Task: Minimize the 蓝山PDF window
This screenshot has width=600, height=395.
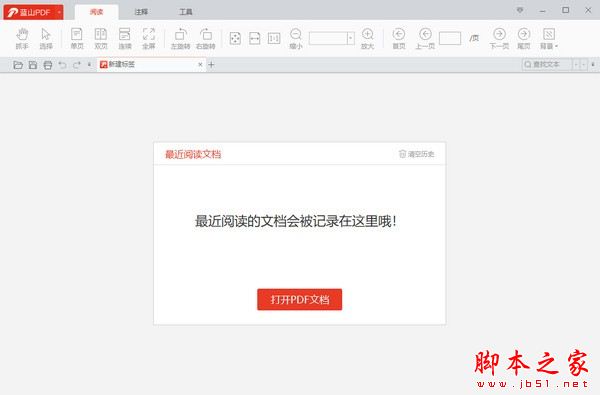Action: coord(543,11)
